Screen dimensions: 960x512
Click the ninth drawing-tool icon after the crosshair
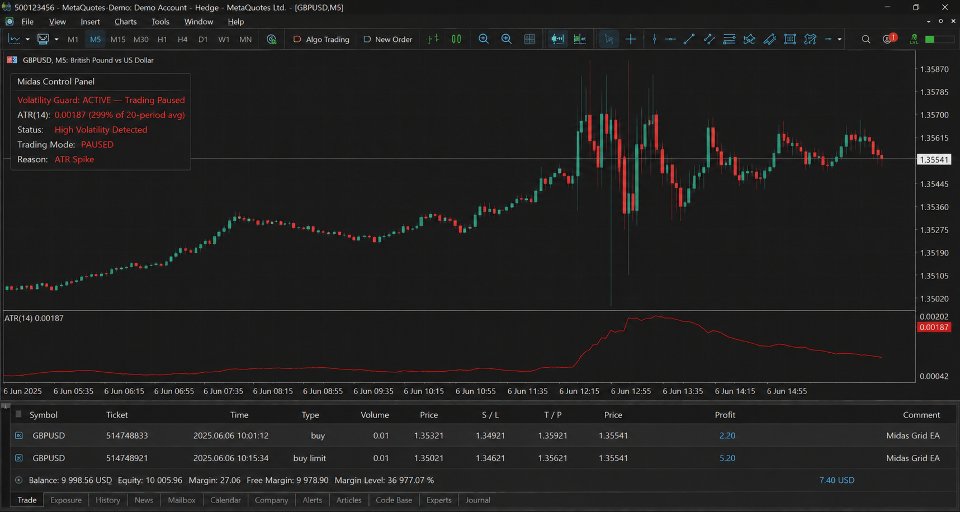[x=810, y=39]
